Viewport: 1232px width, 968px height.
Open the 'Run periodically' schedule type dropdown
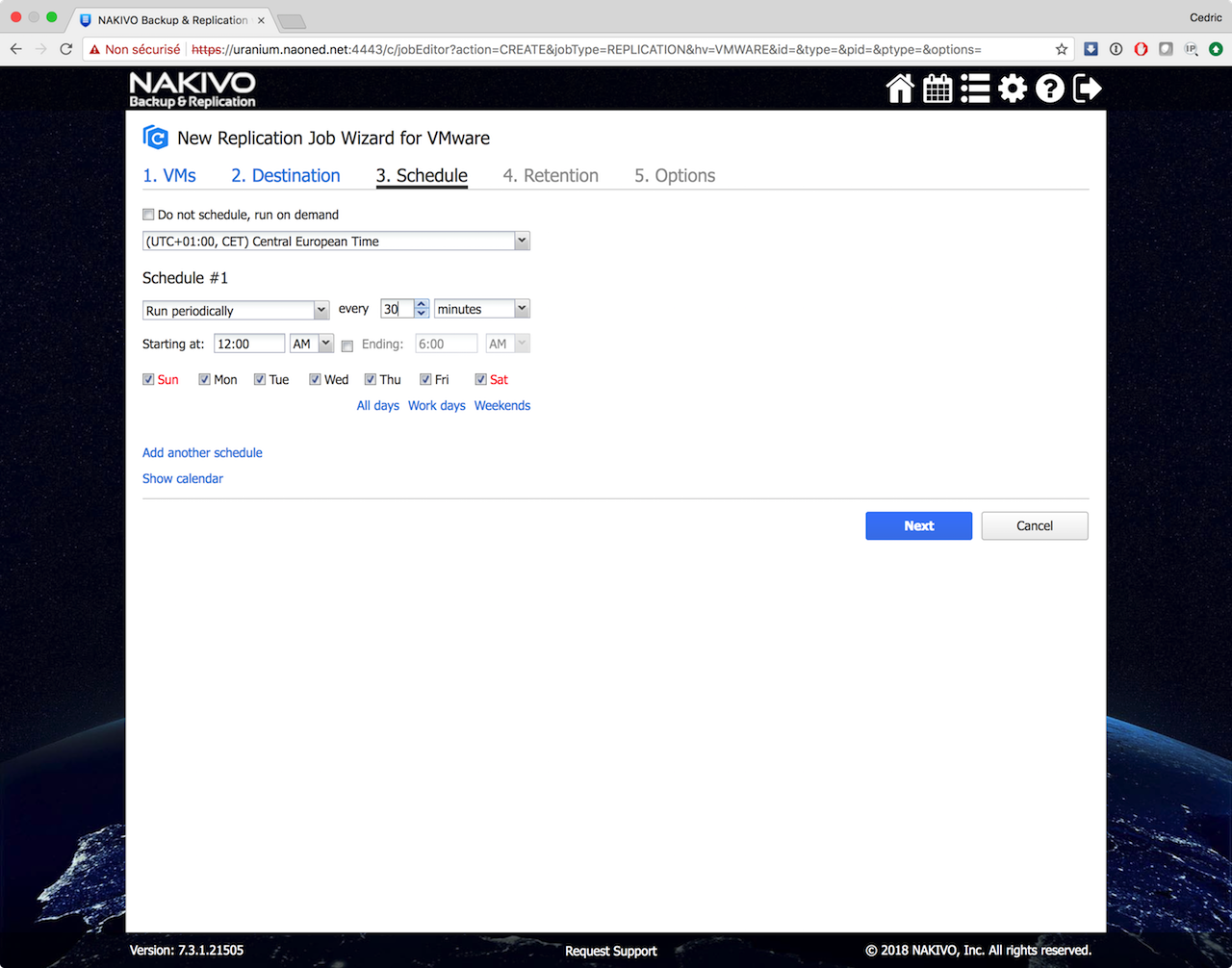pos(321,310)
